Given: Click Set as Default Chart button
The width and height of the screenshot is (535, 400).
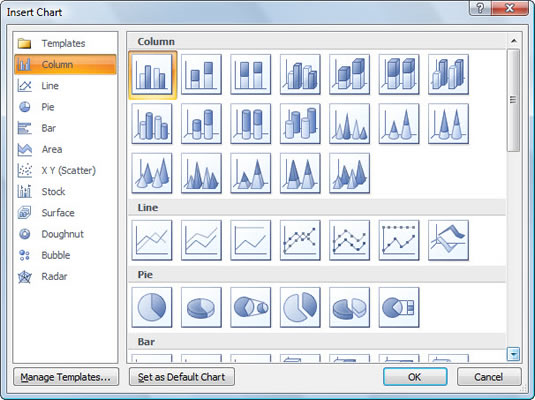Looking at the screenshot, I should coord(182,377).
